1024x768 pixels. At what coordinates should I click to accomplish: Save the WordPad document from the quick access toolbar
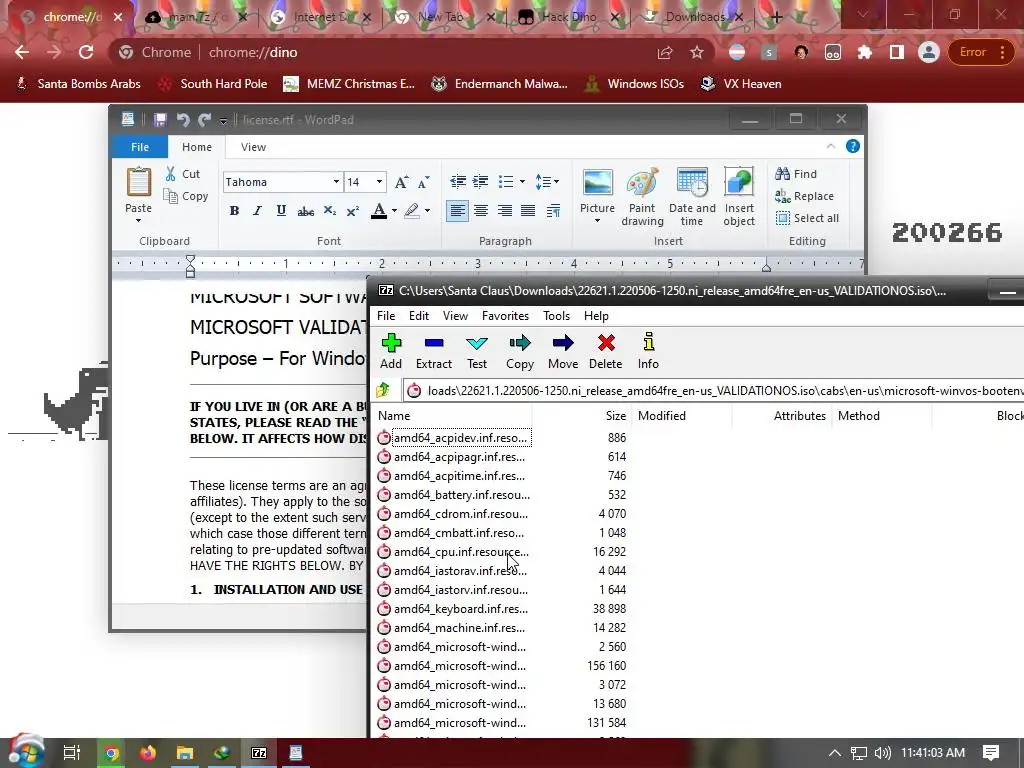(x=160, y=120)
